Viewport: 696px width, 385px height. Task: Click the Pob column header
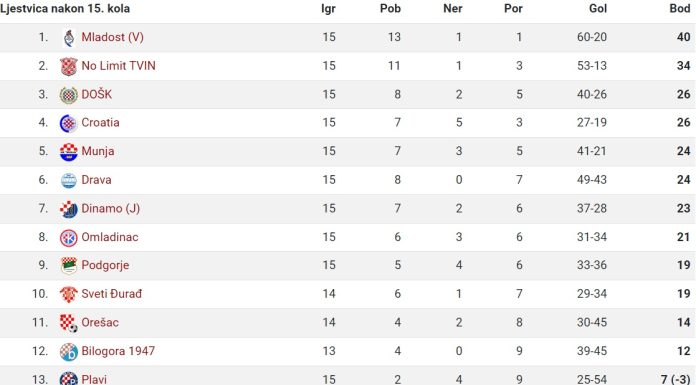390,8
